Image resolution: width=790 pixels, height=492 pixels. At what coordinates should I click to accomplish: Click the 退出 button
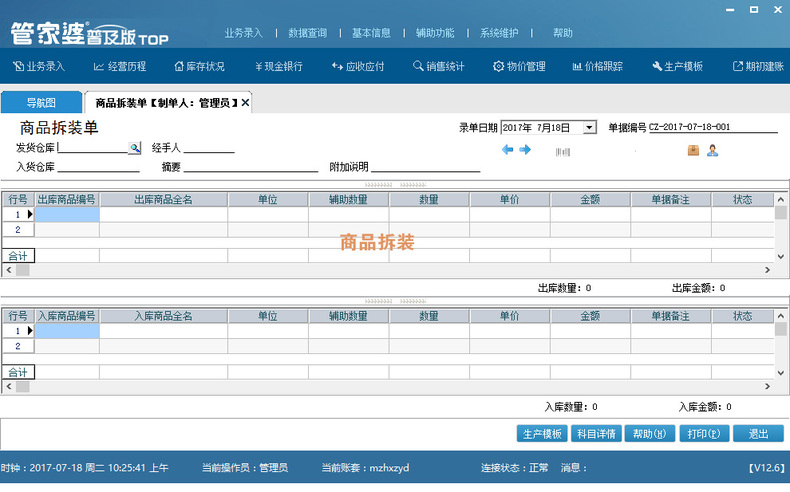(x=758, y=434)
